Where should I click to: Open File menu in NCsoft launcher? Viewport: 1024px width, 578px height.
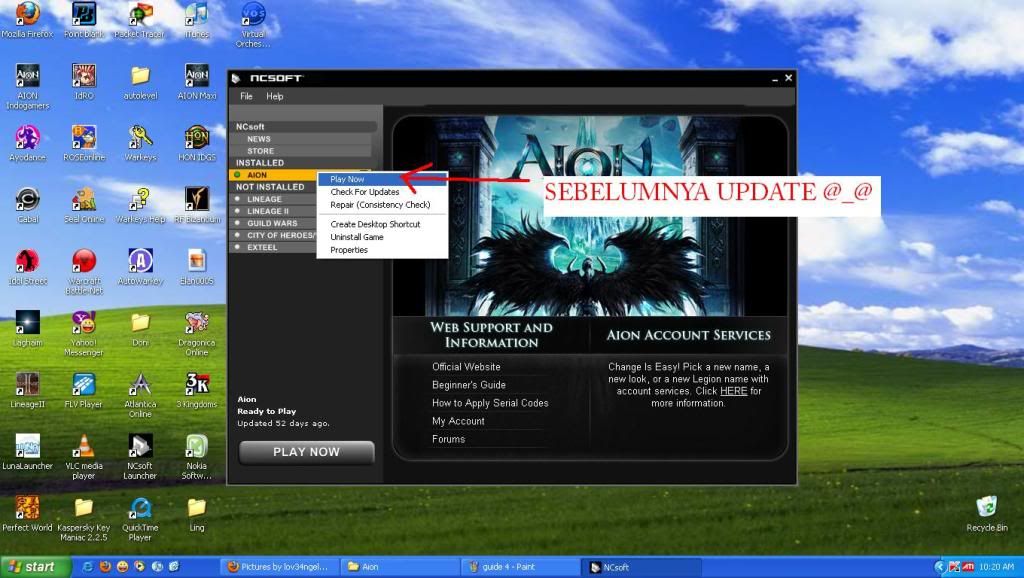pos(246,96)
